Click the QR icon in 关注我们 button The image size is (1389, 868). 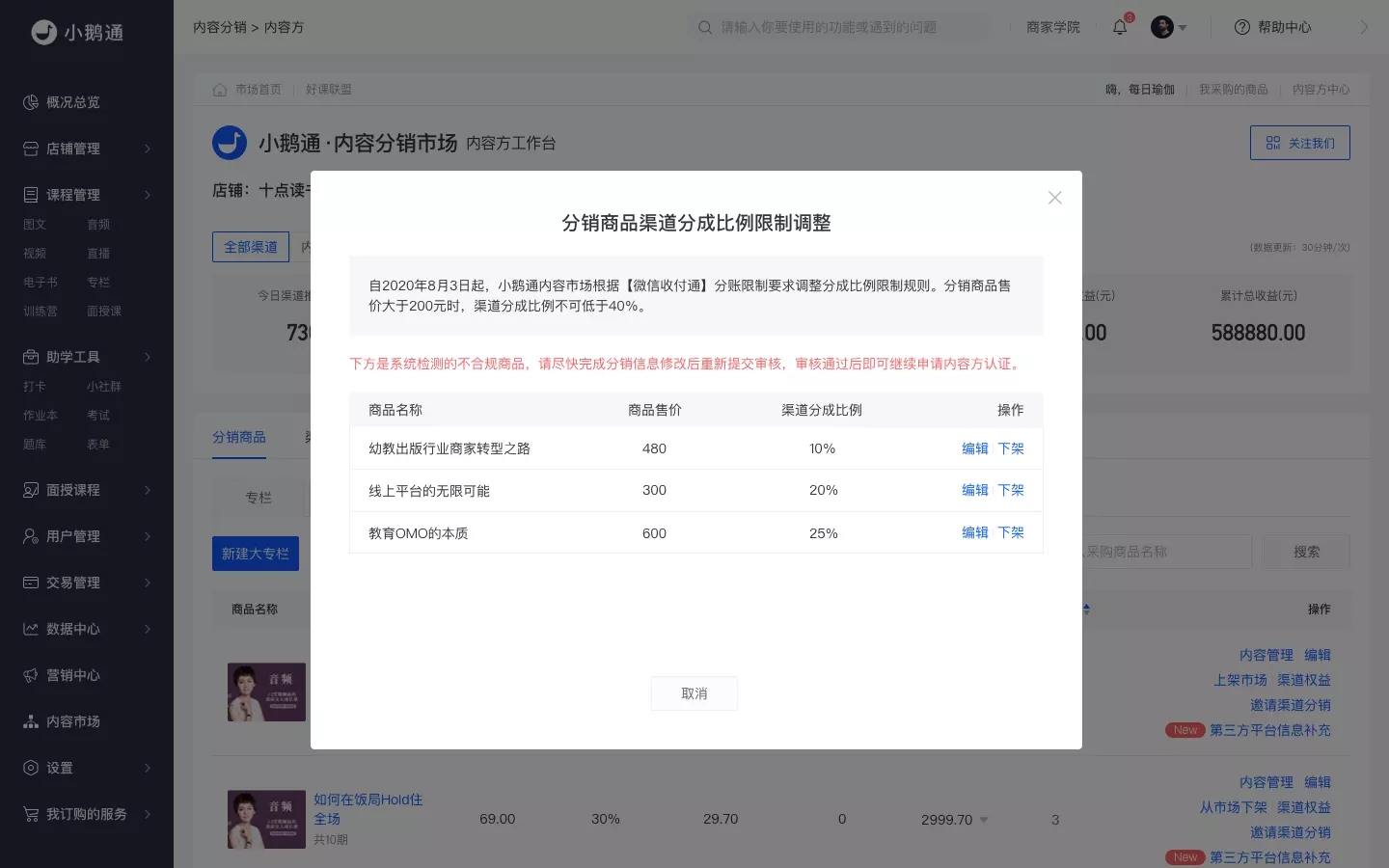coord(1273,143)
